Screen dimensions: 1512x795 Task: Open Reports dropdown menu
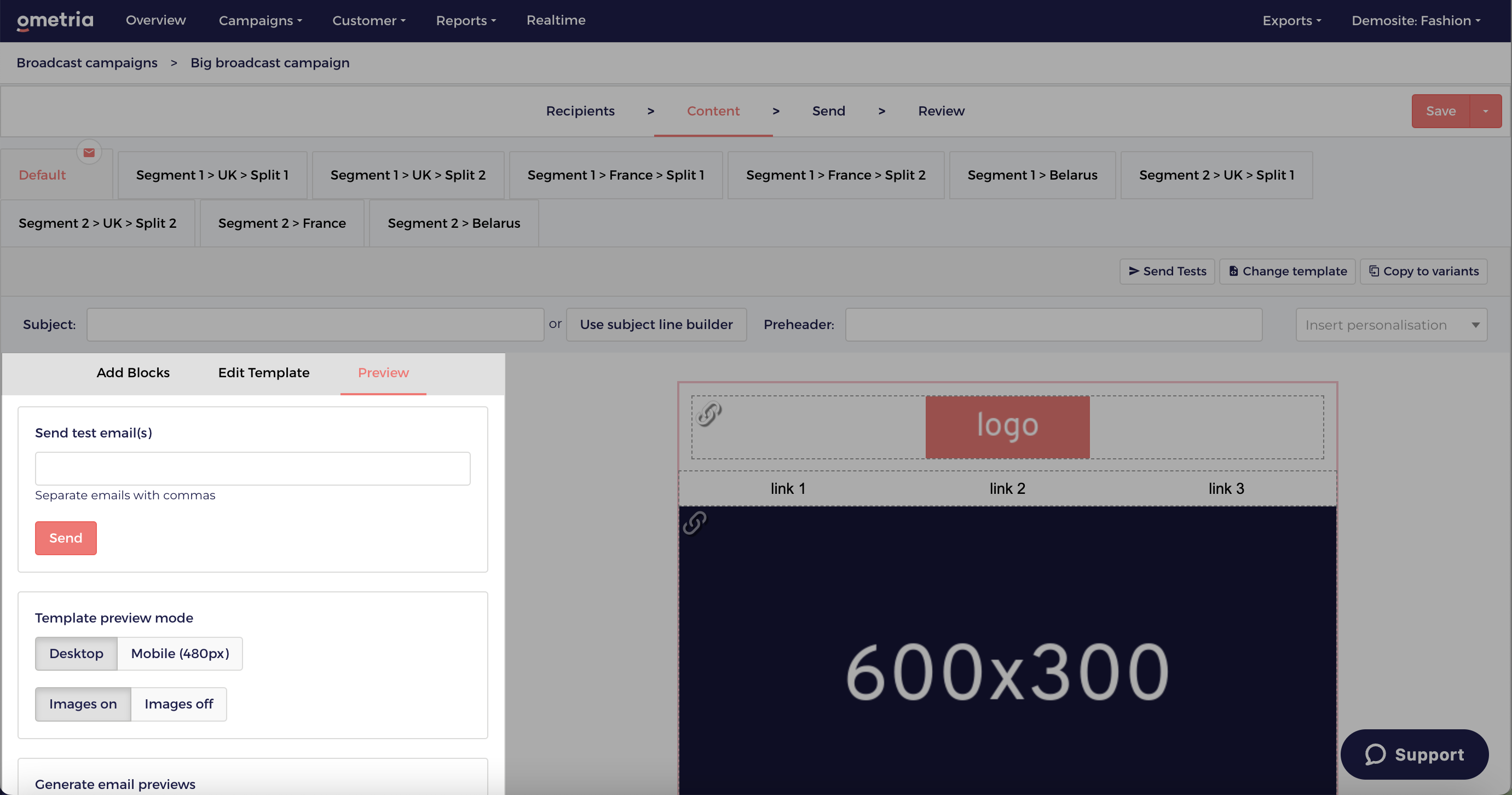click(x=466, y=21)
